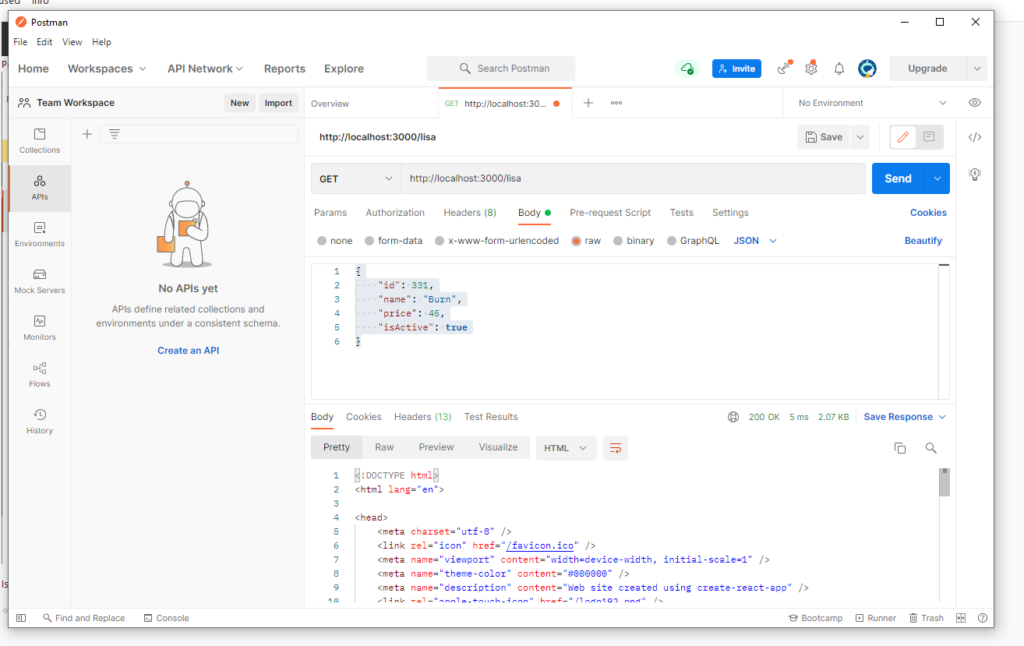
Task: Open the user avatar profile menu
Action: coord(867,69)
